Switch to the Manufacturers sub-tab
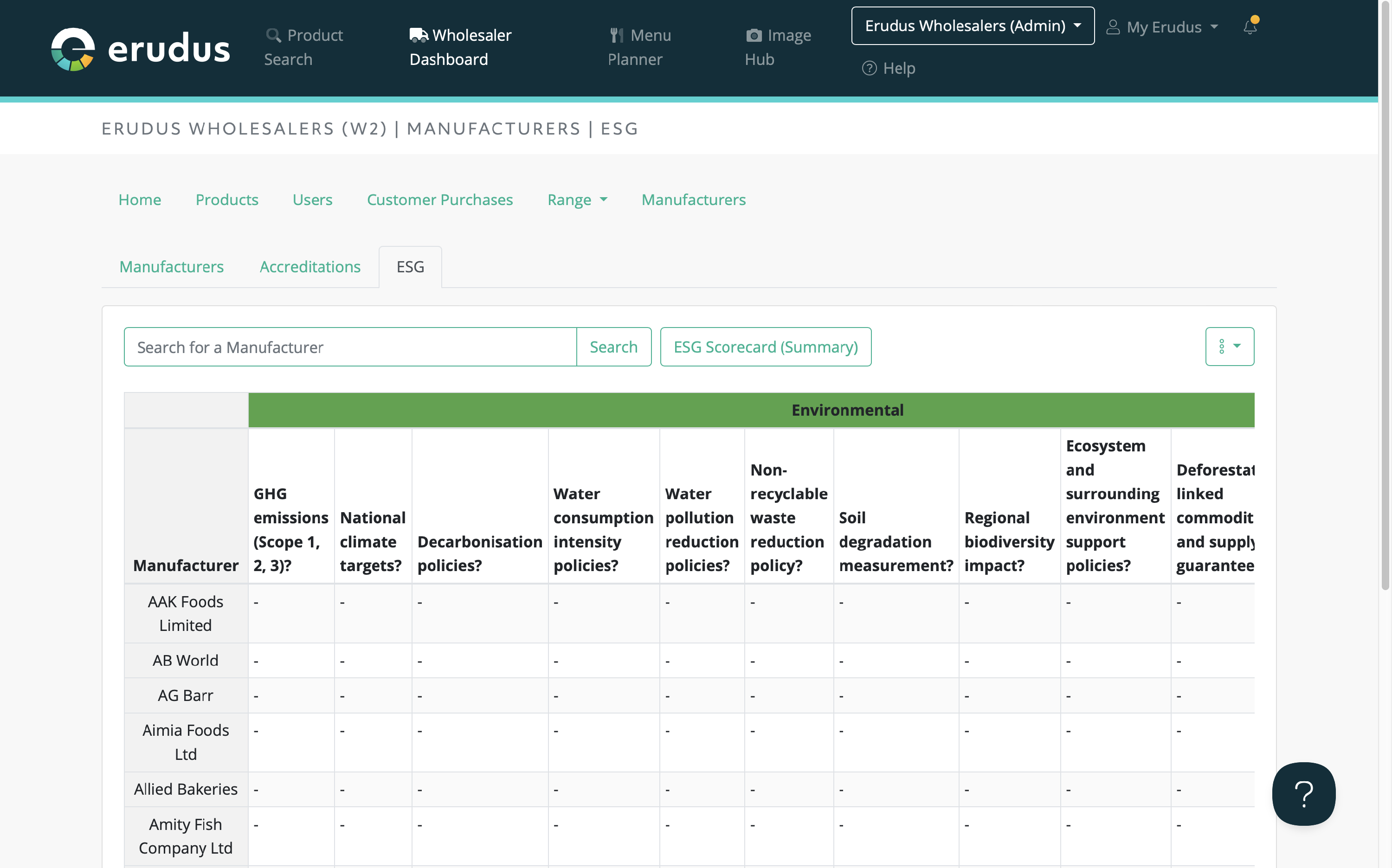 171,266
